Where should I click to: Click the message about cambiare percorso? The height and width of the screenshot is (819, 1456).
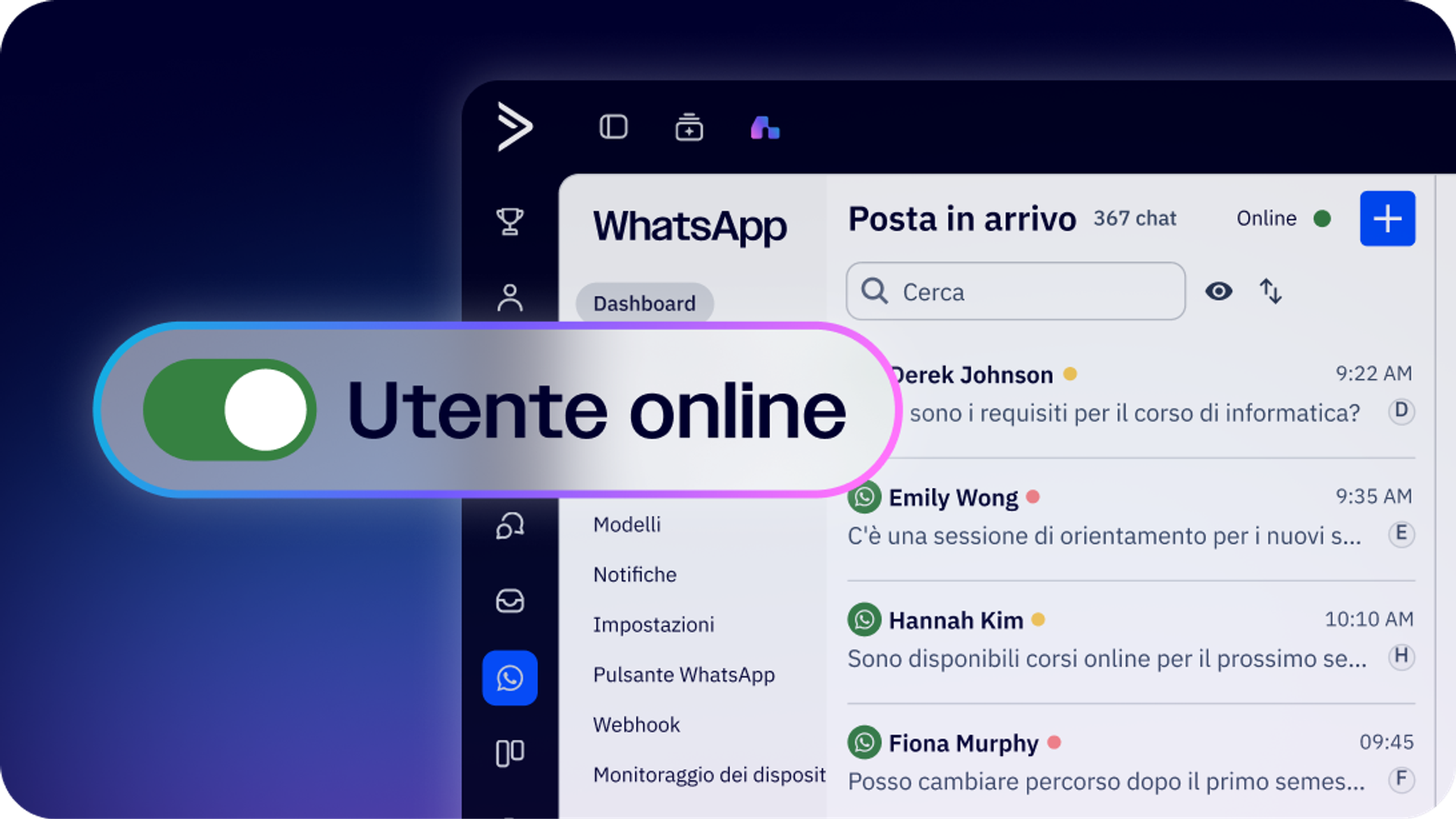1106,782
